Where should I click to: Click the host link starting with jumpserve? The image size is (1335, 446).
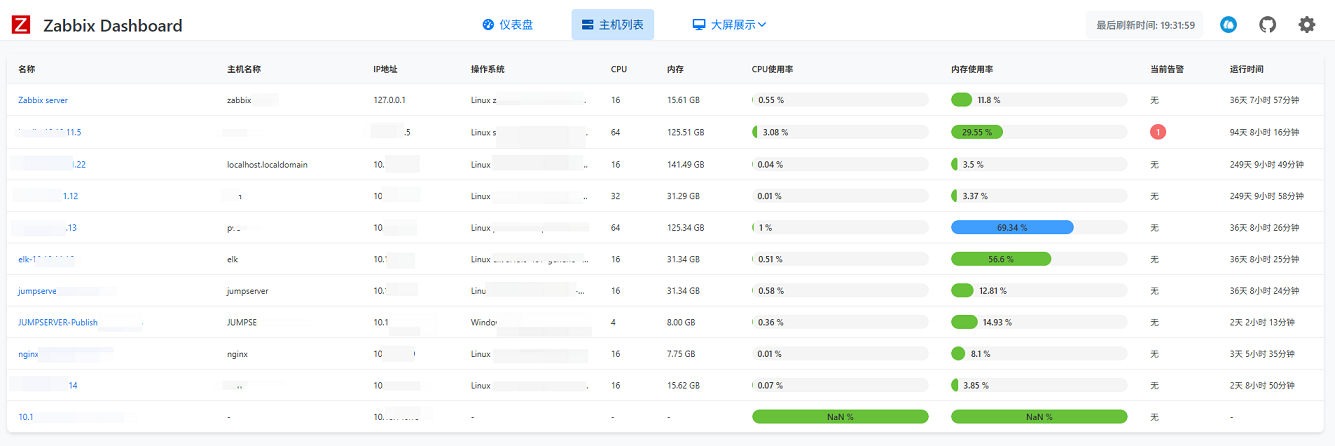(36, 291)
